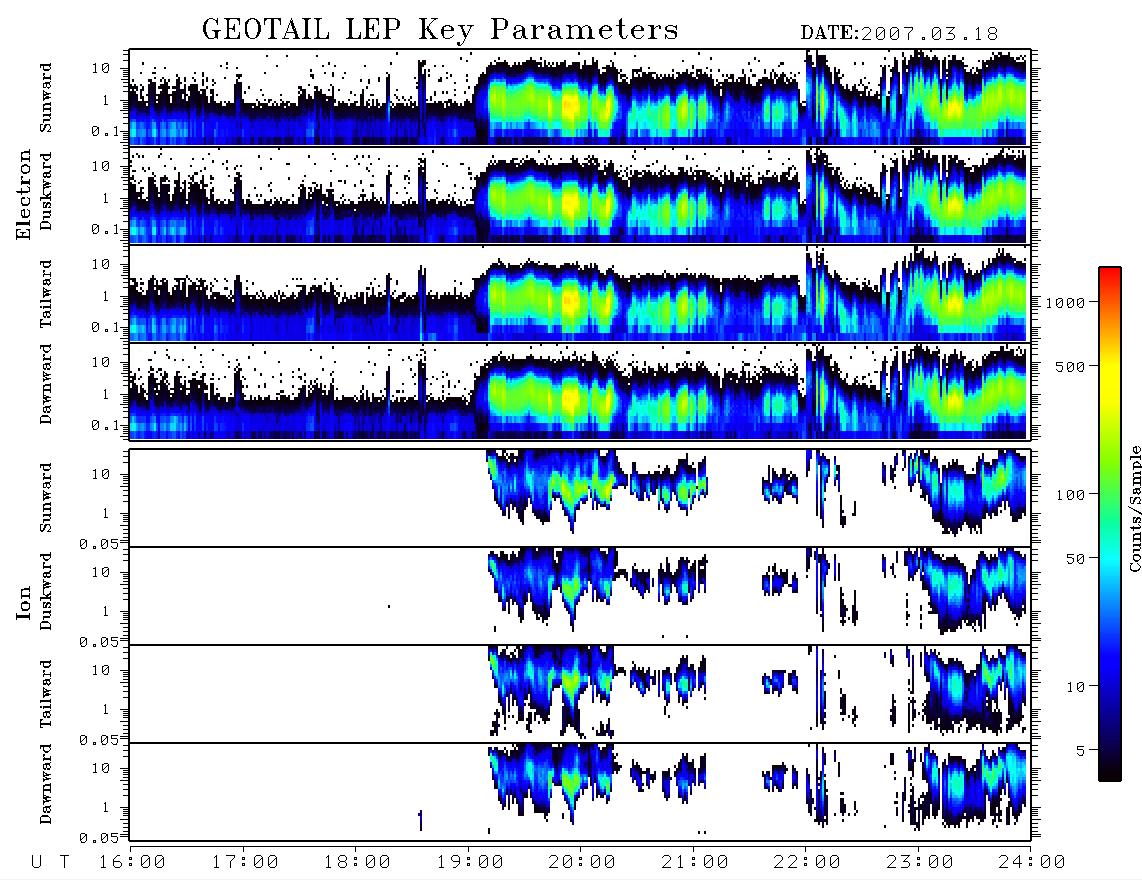Image resolution: width=1142 pixels, height=880 pixels.
Task: Select the Electron 'Sunward' panel label
Action: tap(46, 98)
